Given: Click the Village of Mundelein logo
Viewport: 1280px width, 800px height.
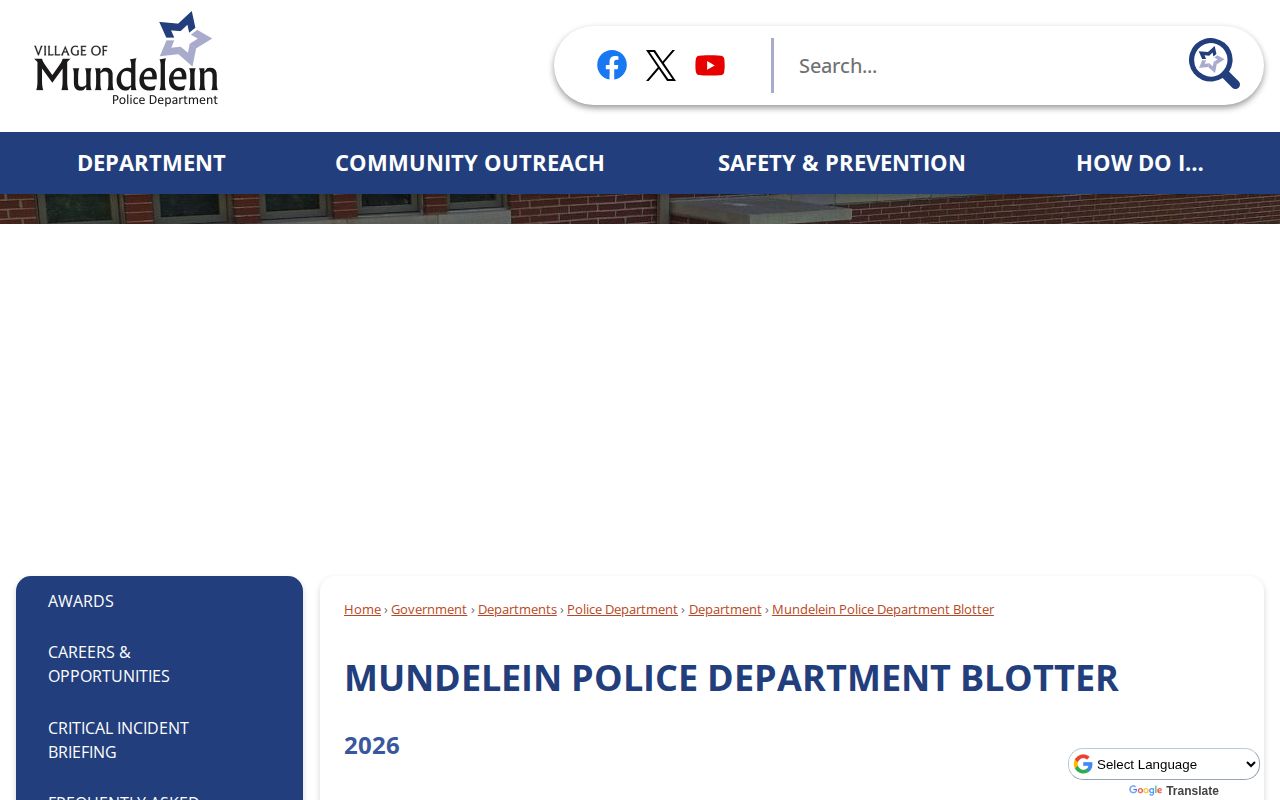Looking at the screenshot, I should pyautogui.click(x=126, y=59).
